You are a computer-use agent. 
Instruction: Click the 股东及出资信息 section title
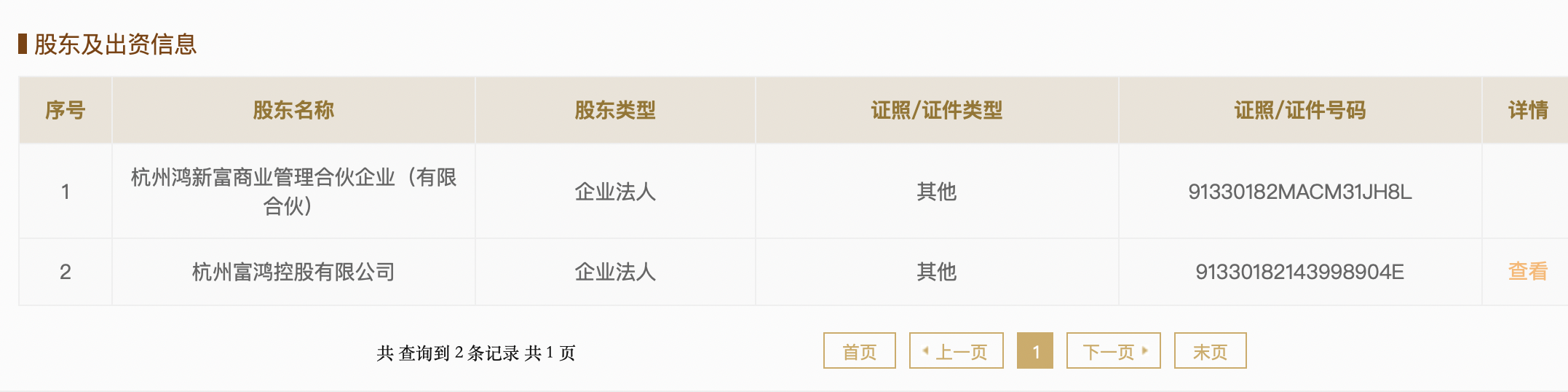(x=115, y=44)
